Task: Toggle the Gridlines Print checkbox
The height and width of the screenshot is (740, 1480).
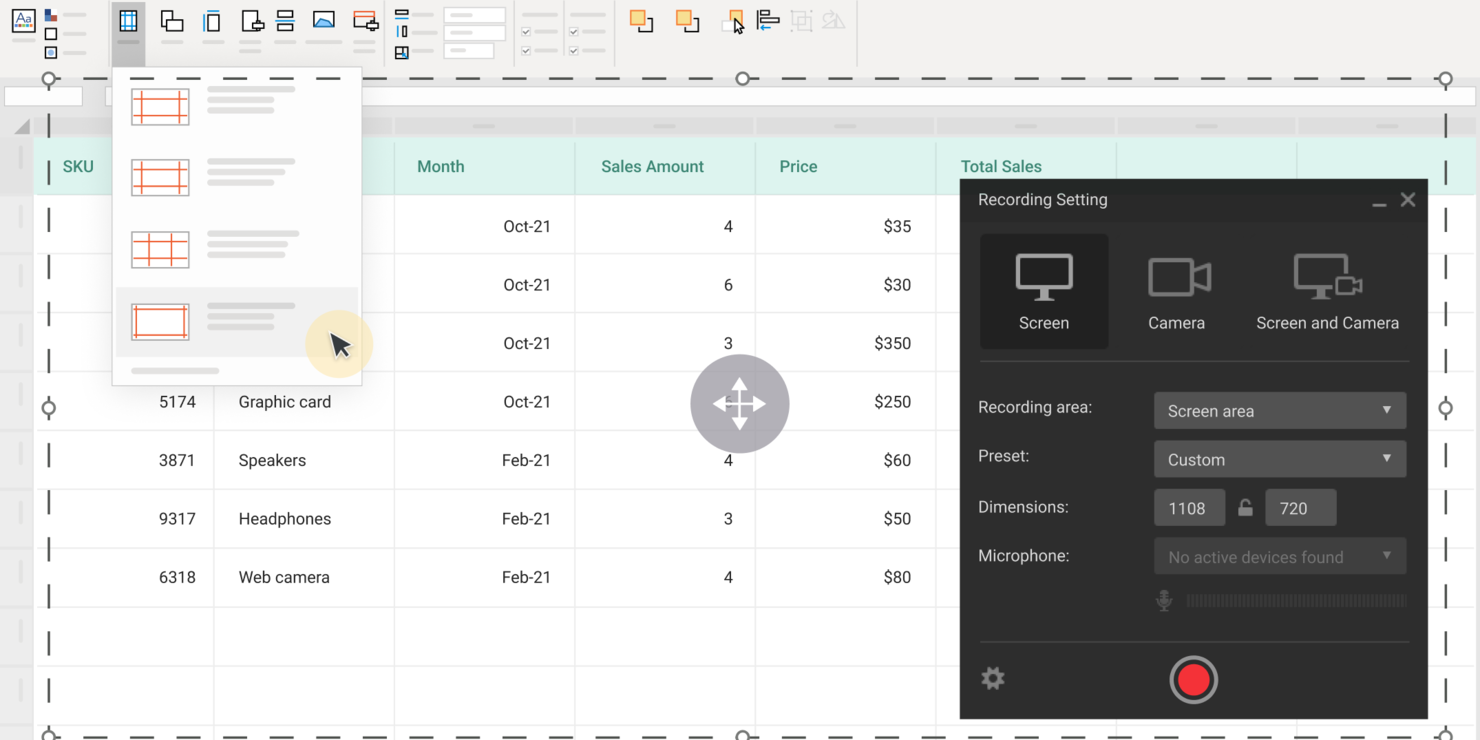Action: (526, 50)
